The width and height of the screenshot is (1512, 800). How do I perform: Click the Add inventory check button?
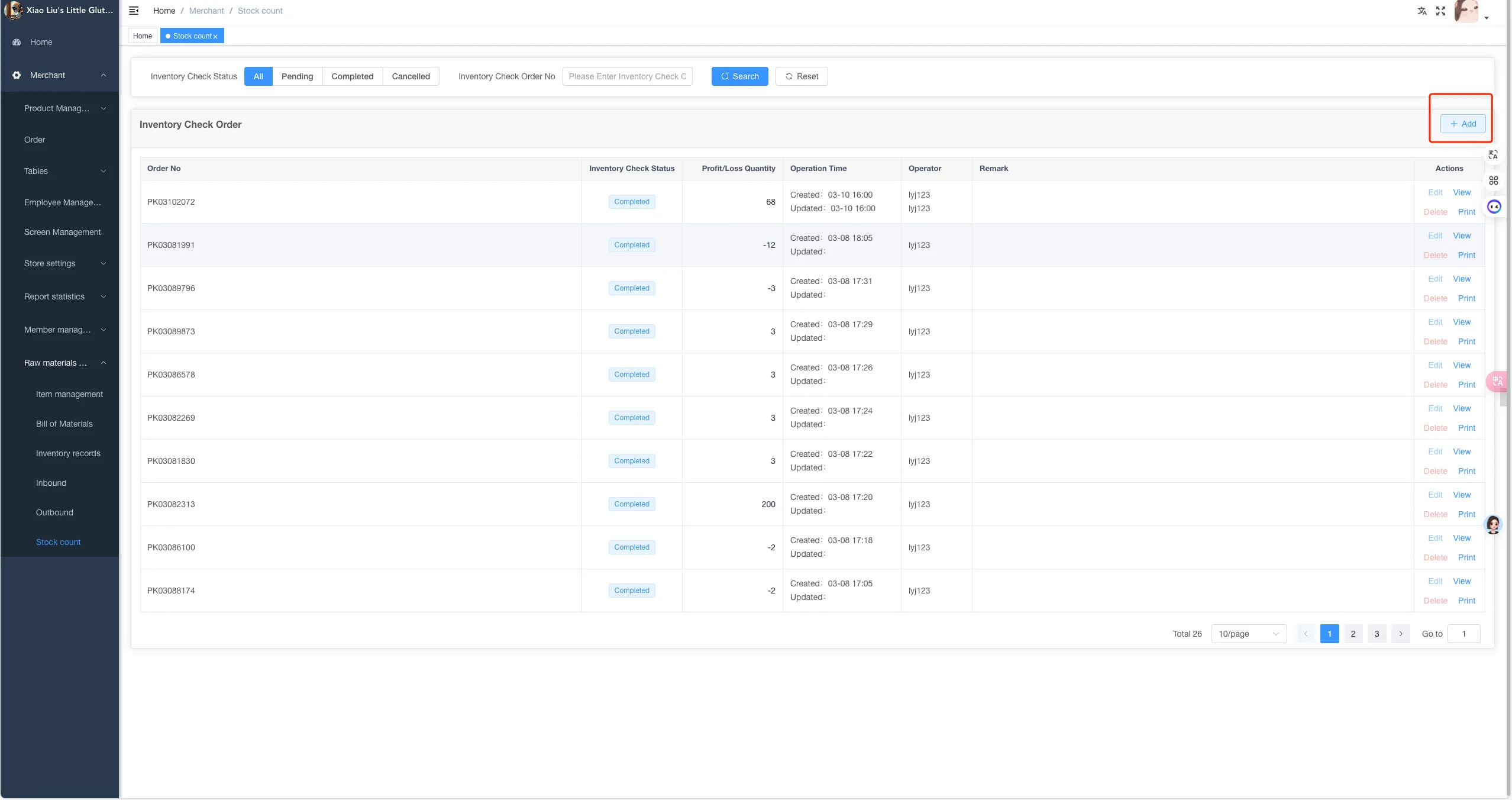(x=1462, y=124)
